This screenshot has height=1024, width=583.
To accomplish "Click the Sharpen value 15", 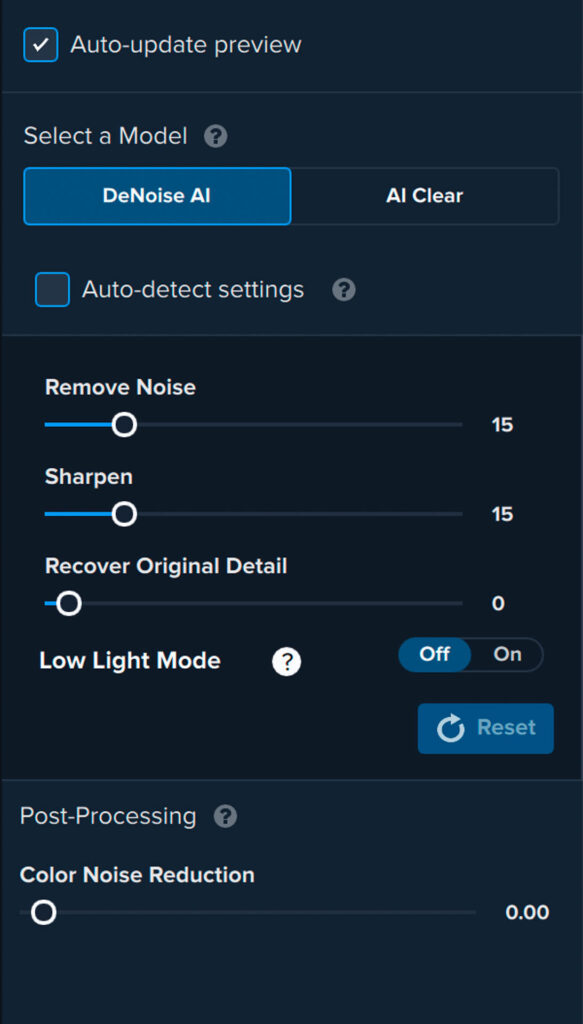I will pos(503,515).
